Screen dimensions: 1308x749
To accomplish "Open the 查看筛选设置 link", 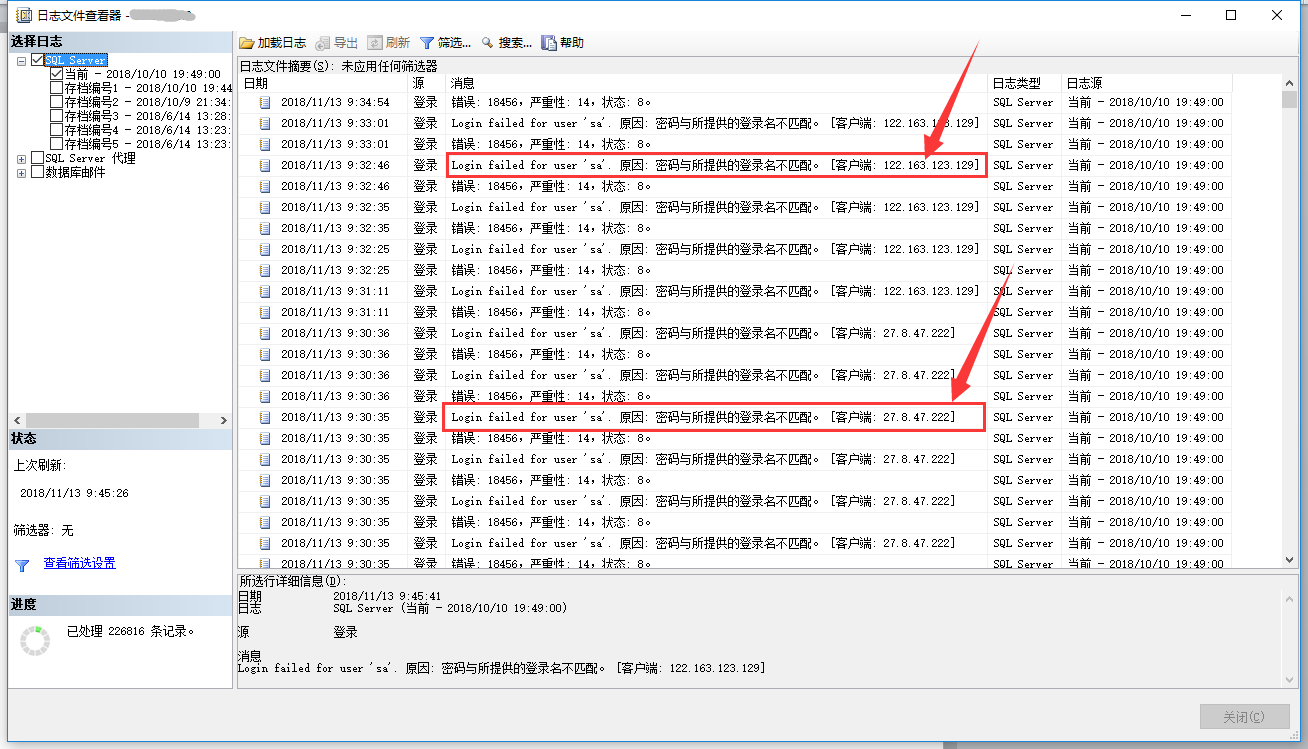I will tap(79, 563).
